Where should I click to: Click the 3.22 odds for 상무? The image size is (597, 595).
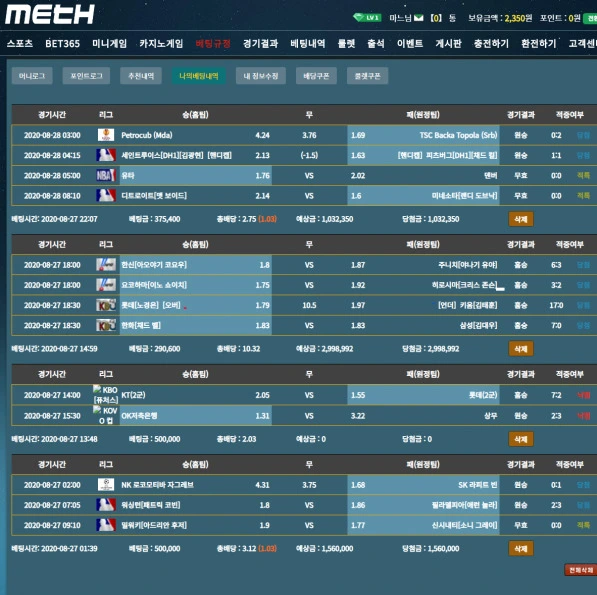click(358, 415)
